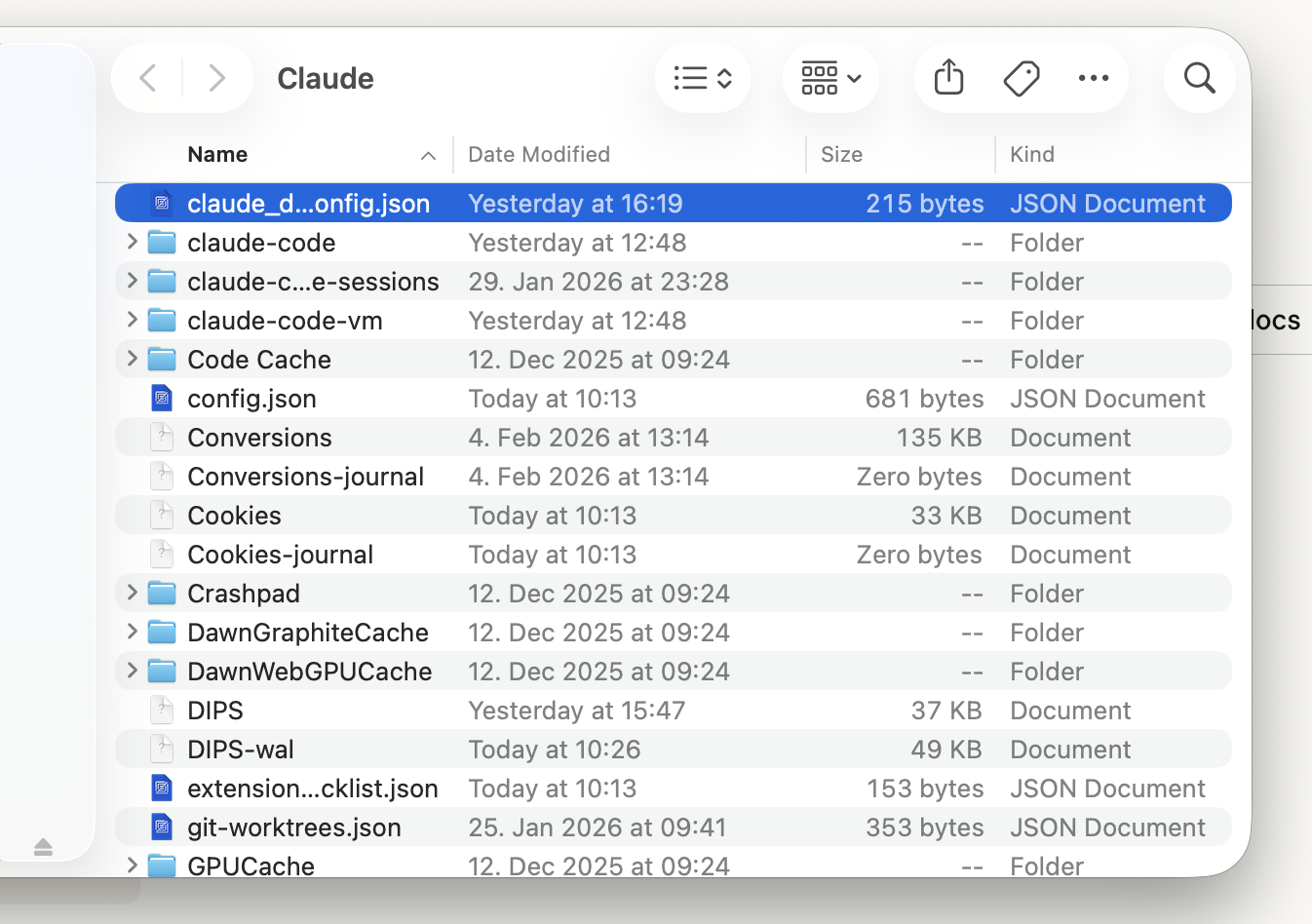Image resolution: width=1312 pixels, height=924 pixels.
Task: Click the Tags icon in toolbar
Action: (x=1022, y=78)
